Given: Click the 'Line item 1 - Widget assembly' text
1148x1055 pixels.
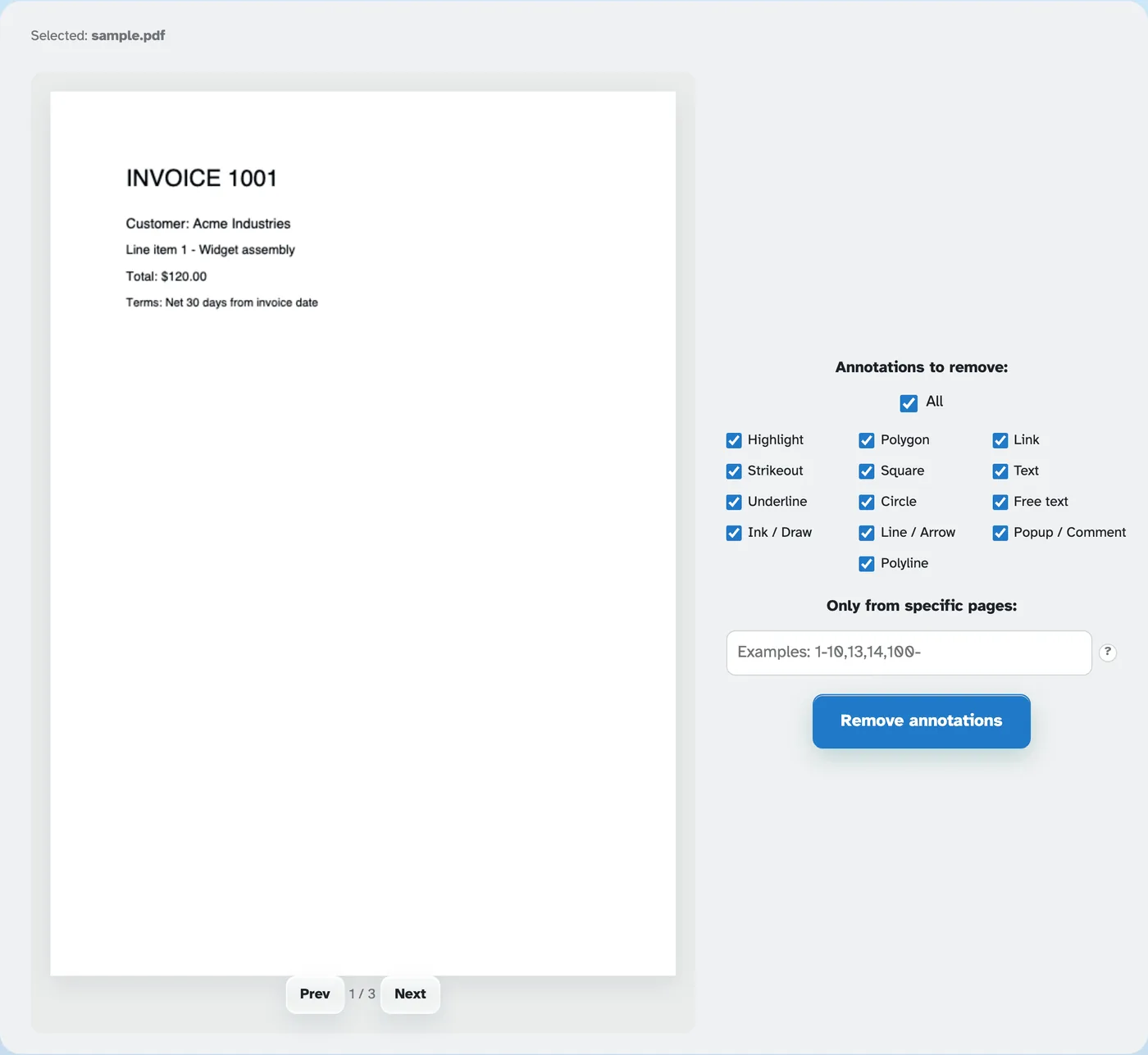Looking at the screenshot, I should 211,250.
